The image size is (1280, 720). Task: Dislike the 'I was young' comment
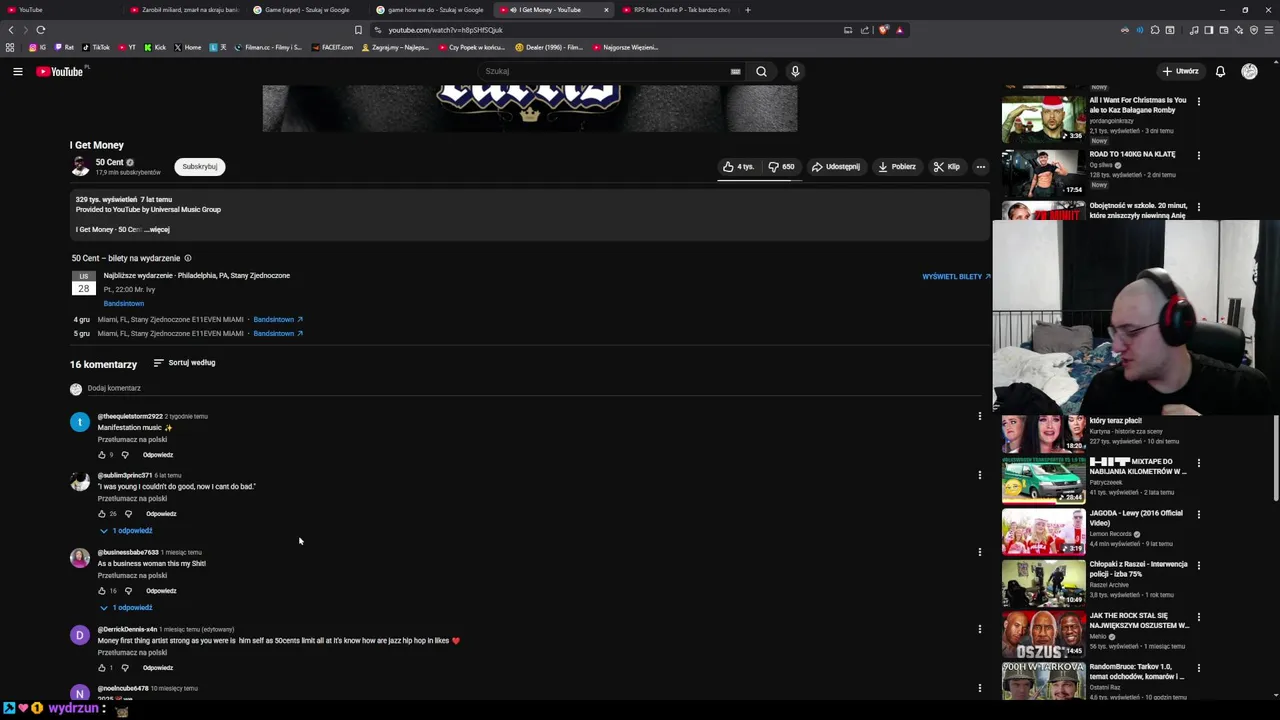128,514
